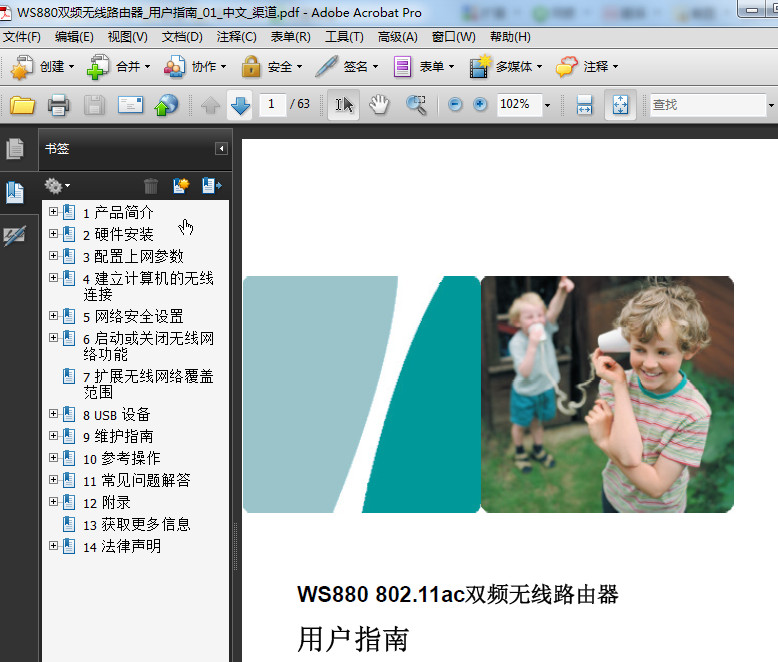Go to bookmark 6 启动或关闭无线网络功能
Viewport: 778px width, 662px height.
coord(148,346)
